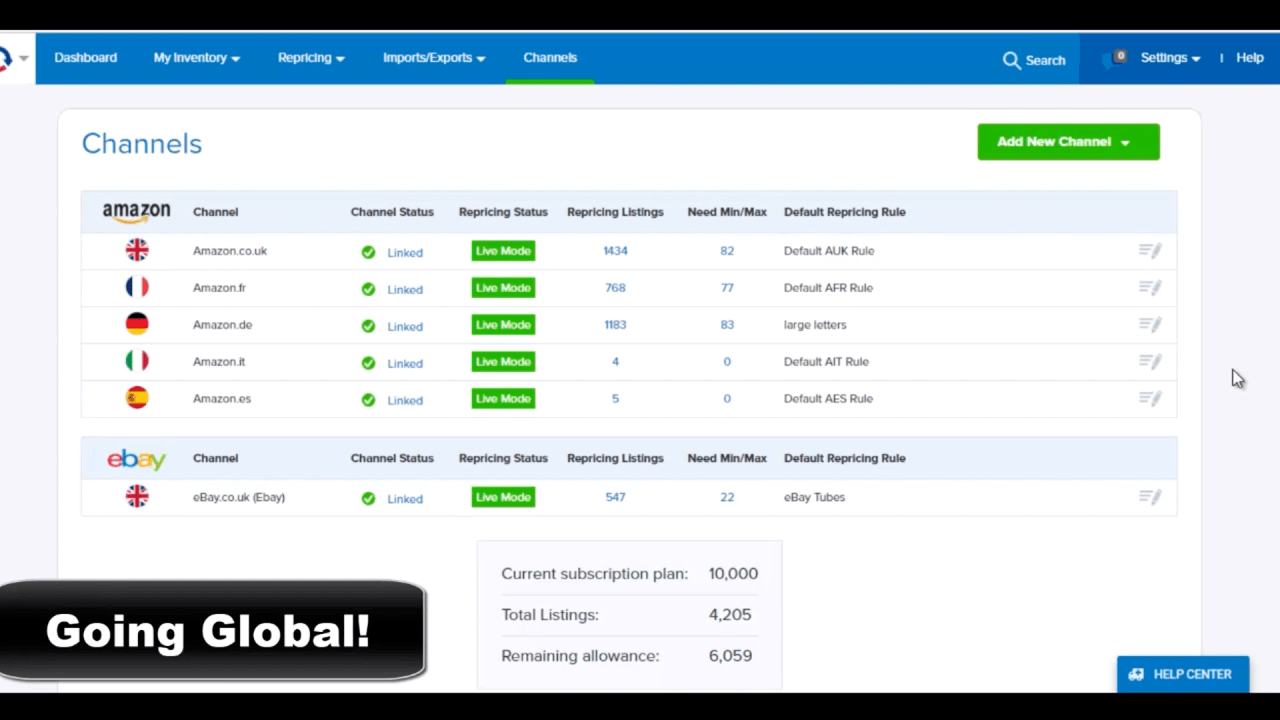Click green check icon for Amazon.es

pos(368,400)
